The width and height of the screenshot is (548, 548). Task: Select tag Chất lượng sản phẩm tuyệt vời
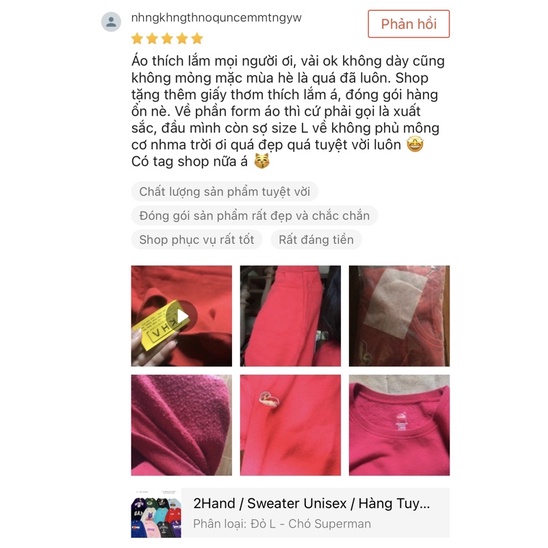click(225, 192)
